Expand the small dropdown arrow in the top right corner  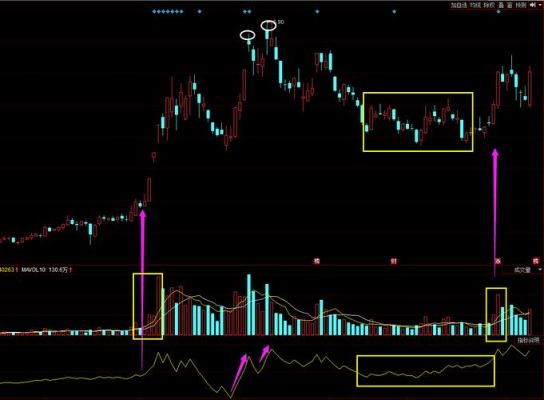click(x=540, y=5)
